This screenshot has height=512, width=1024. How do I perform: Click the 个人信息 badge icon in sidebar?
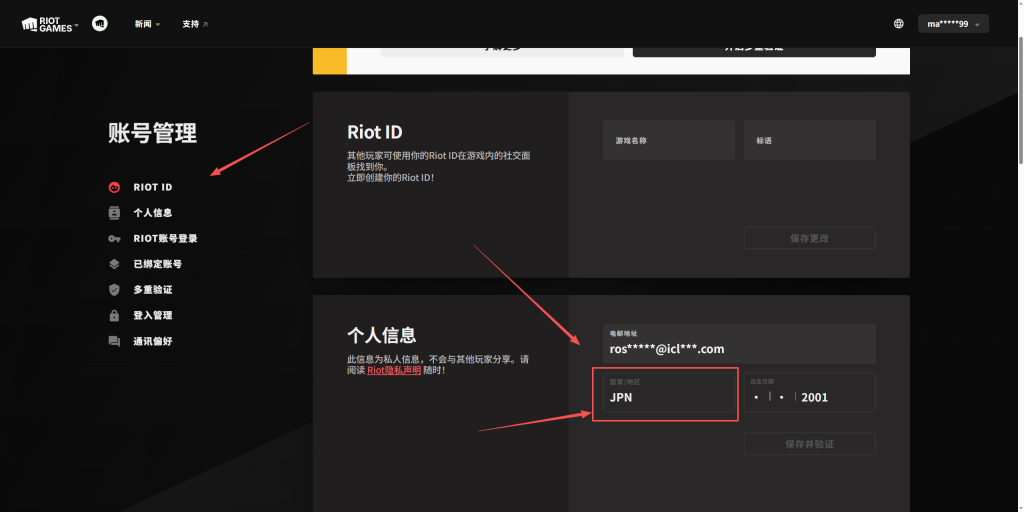point(114,213)
